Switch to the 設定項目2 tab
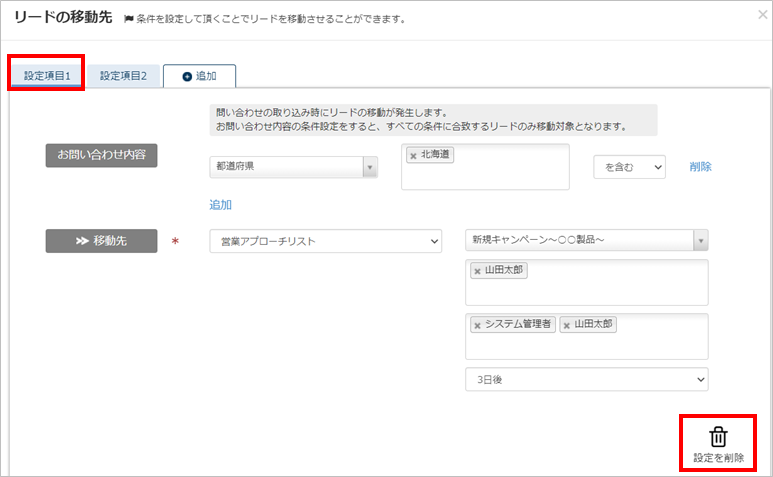This screenshot has width=773, height=477. coord(123,76)
